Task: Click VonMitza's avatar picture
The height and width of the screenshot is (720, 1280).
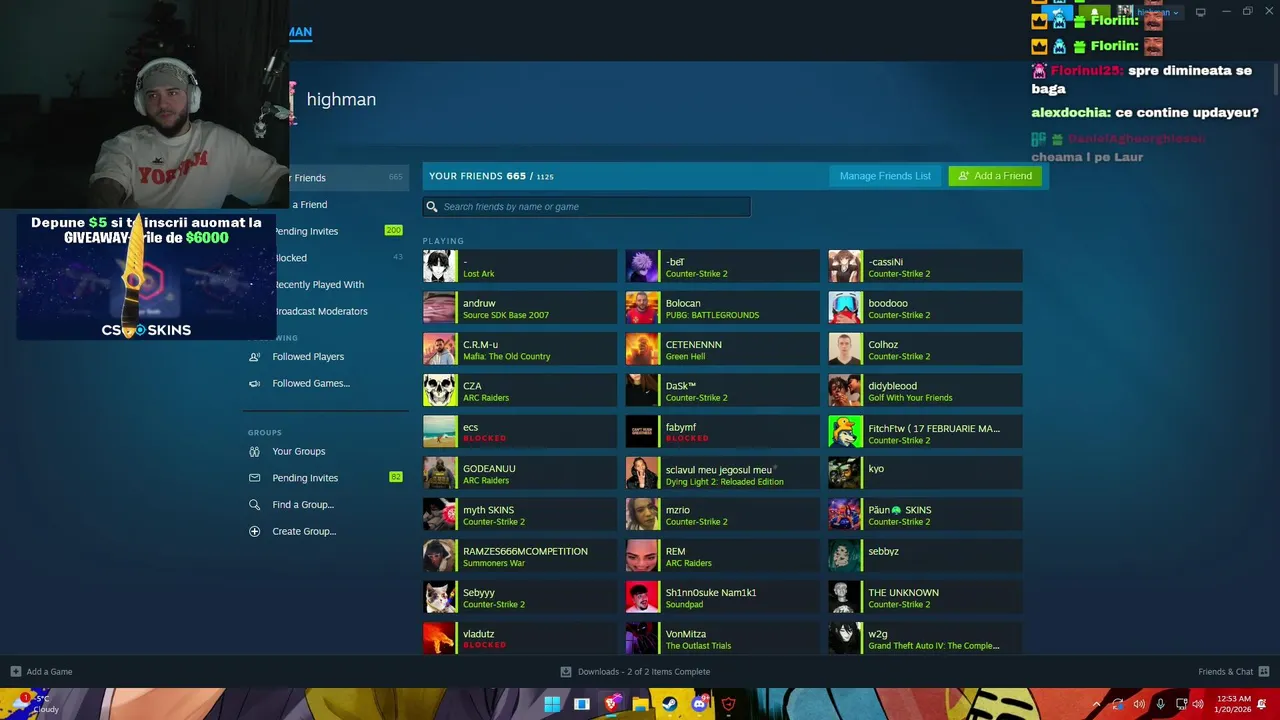Action: (x=642, y=638)
